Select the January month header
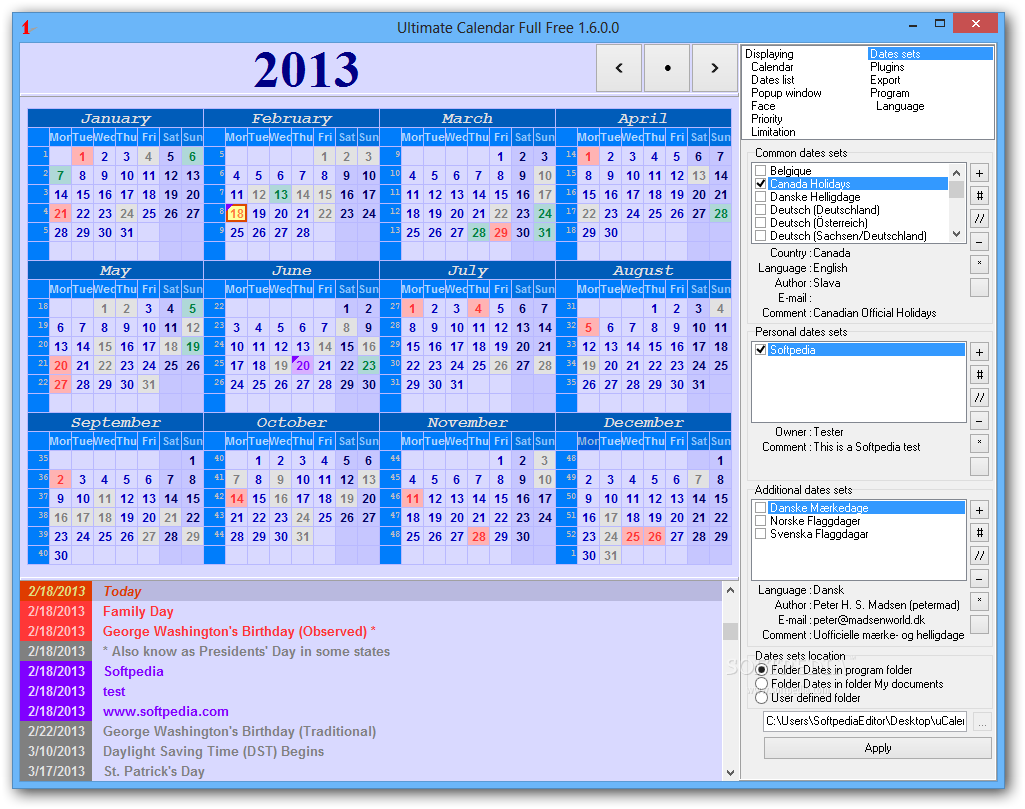 pyautogui.click(x=116, y=118)
